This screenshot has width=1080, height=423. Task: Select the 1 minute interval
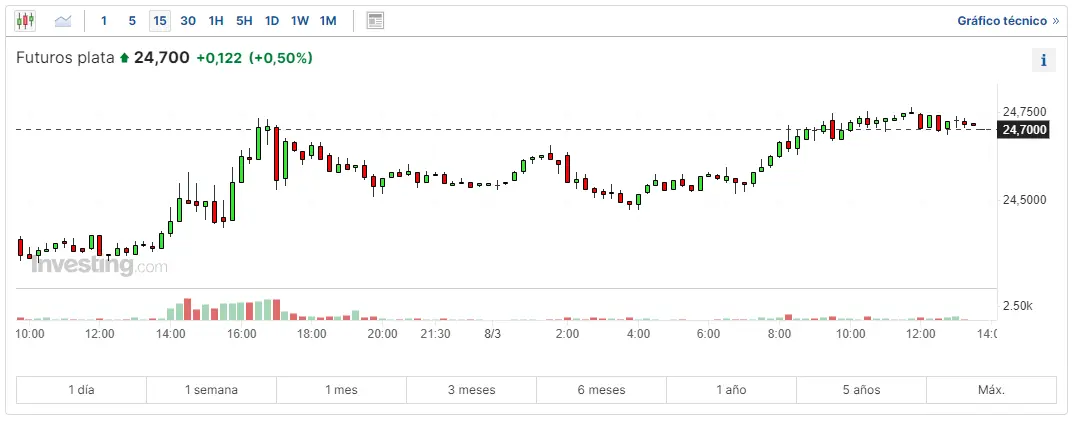pos(104,20)
